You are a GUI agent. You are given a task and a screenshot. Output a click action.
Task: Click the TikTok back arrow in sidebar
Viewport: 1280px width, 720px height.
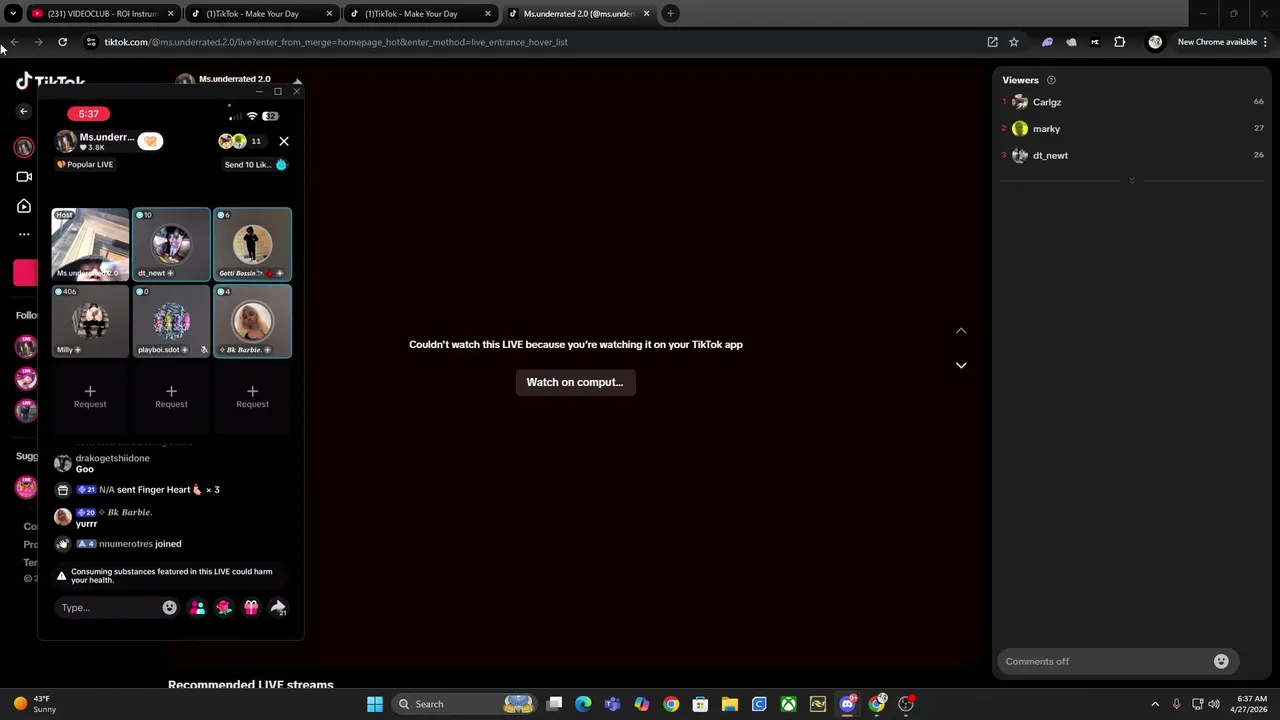point(24,111)
